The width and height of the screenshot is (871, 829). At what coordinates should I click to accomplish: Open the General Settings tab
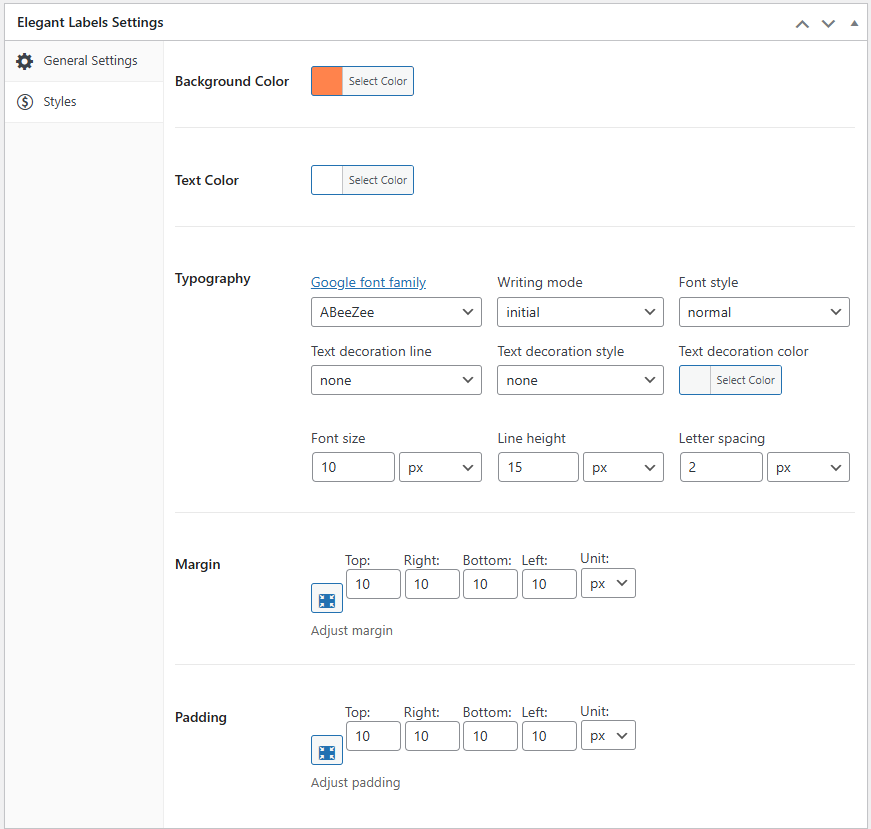(x=90, y=61)
